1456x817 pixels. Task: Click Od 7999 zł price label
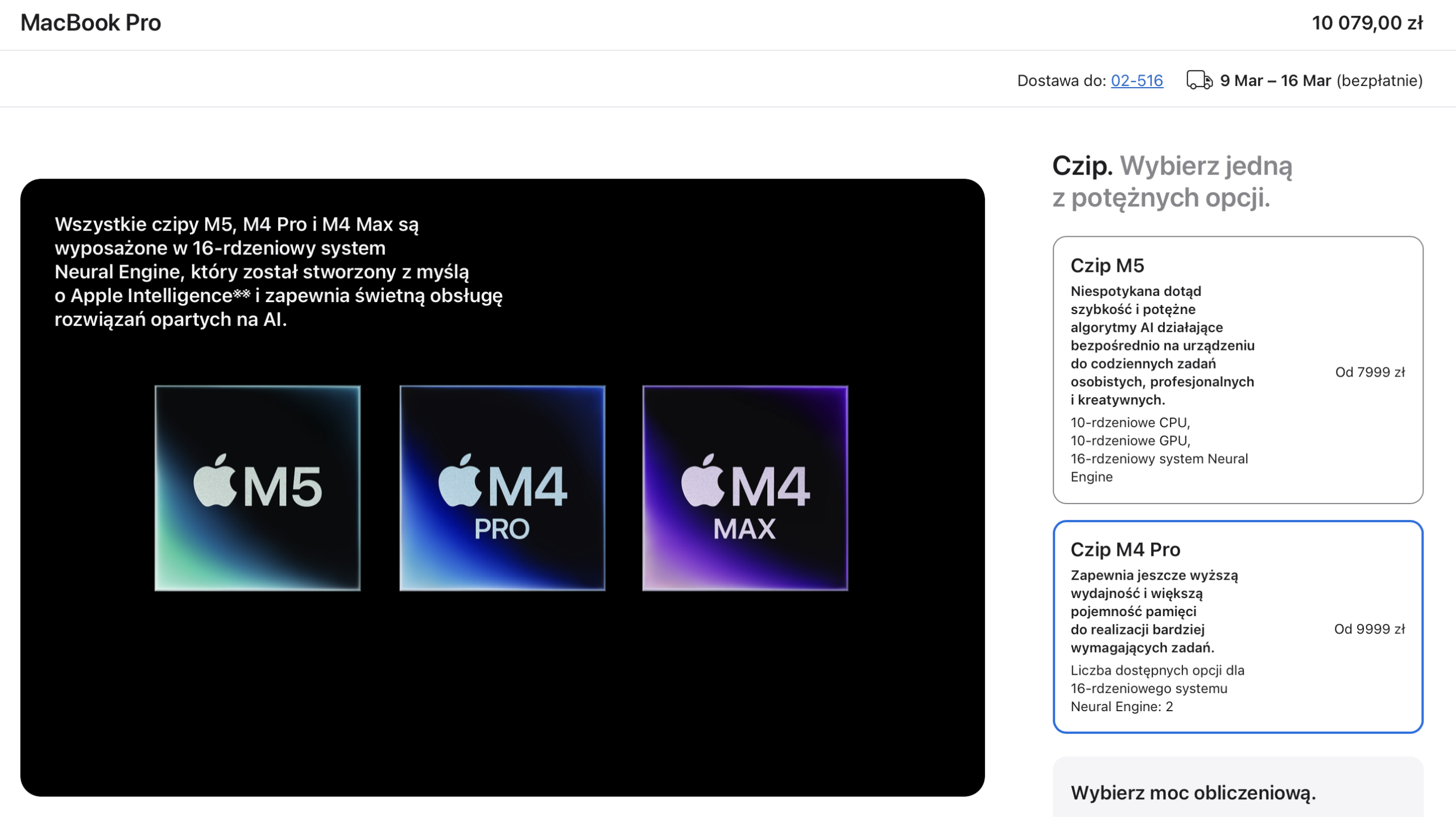click(x=1370, y=372)
